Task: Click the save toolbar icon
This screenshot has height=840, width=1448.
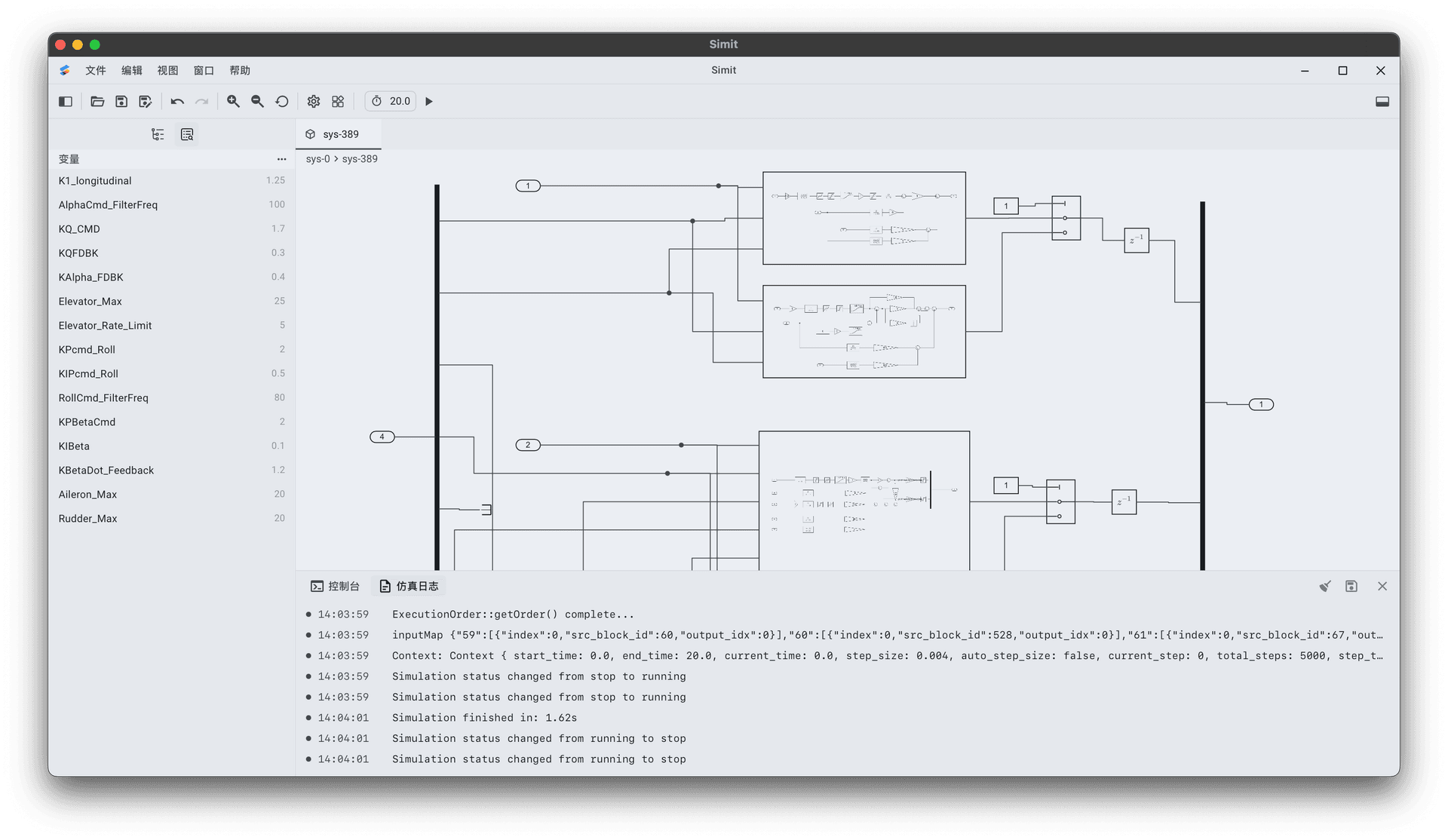Action: [121, 101]
